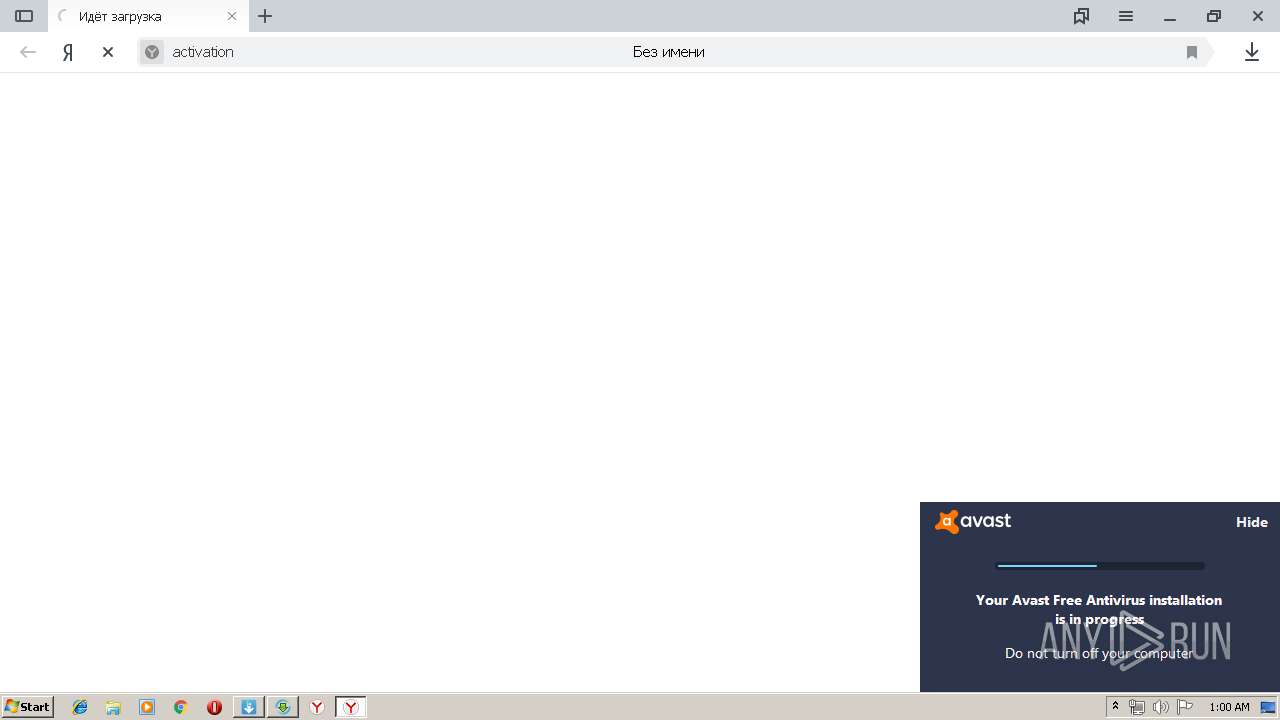This screenshot has width=1280, height=720.
Task: Click 'Do not turn off your computer' text
Action: click(1099, 653)
